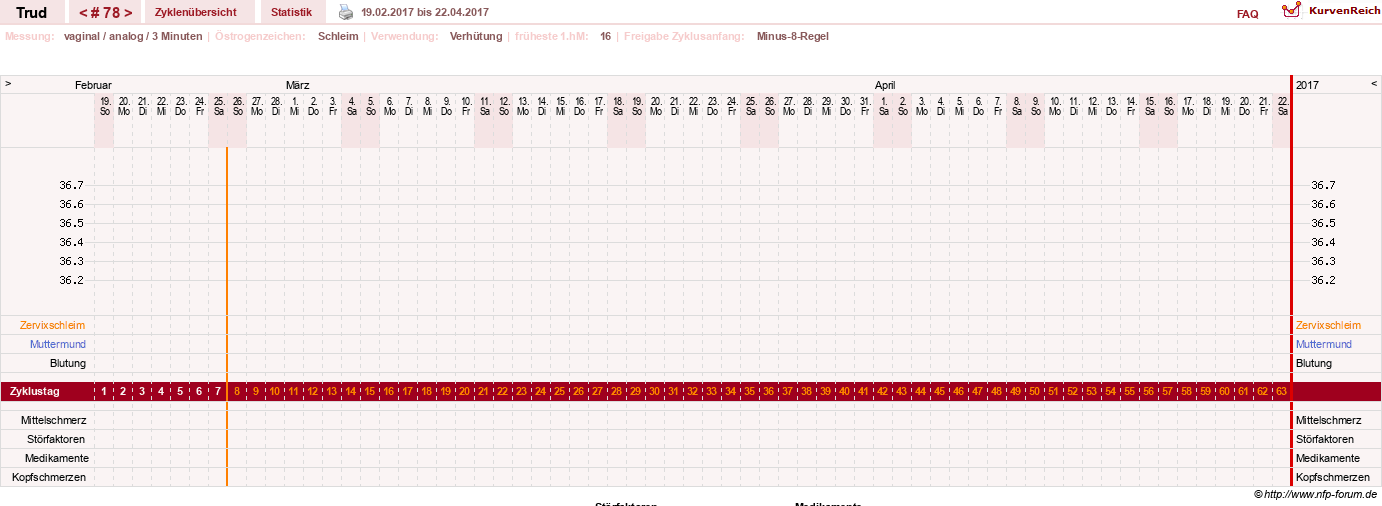Screen dimensions: 1382x506
Task: Select cycle day 14 in Zyklustag row
Action: click(x=351, y=391)
